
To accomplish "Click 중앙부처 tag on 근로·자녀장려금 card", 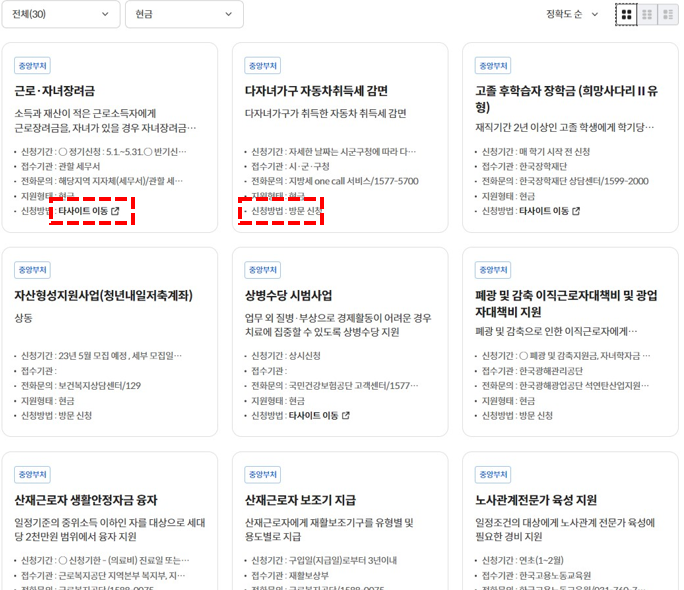I will click(x=32, y=66).
